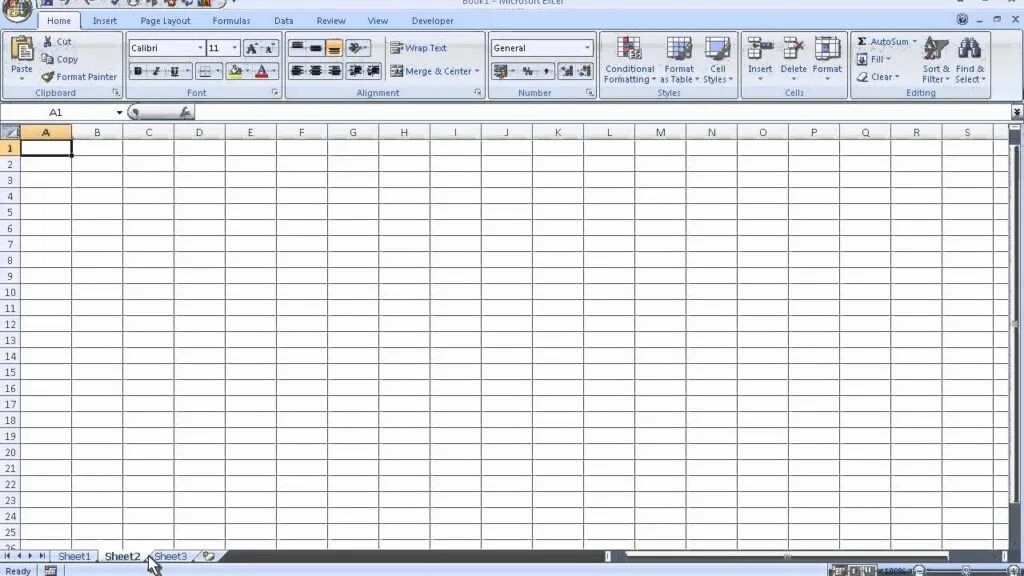Toggle Italic formatting
Viewport: 1024px width, 576px height.
pos(156,71)
